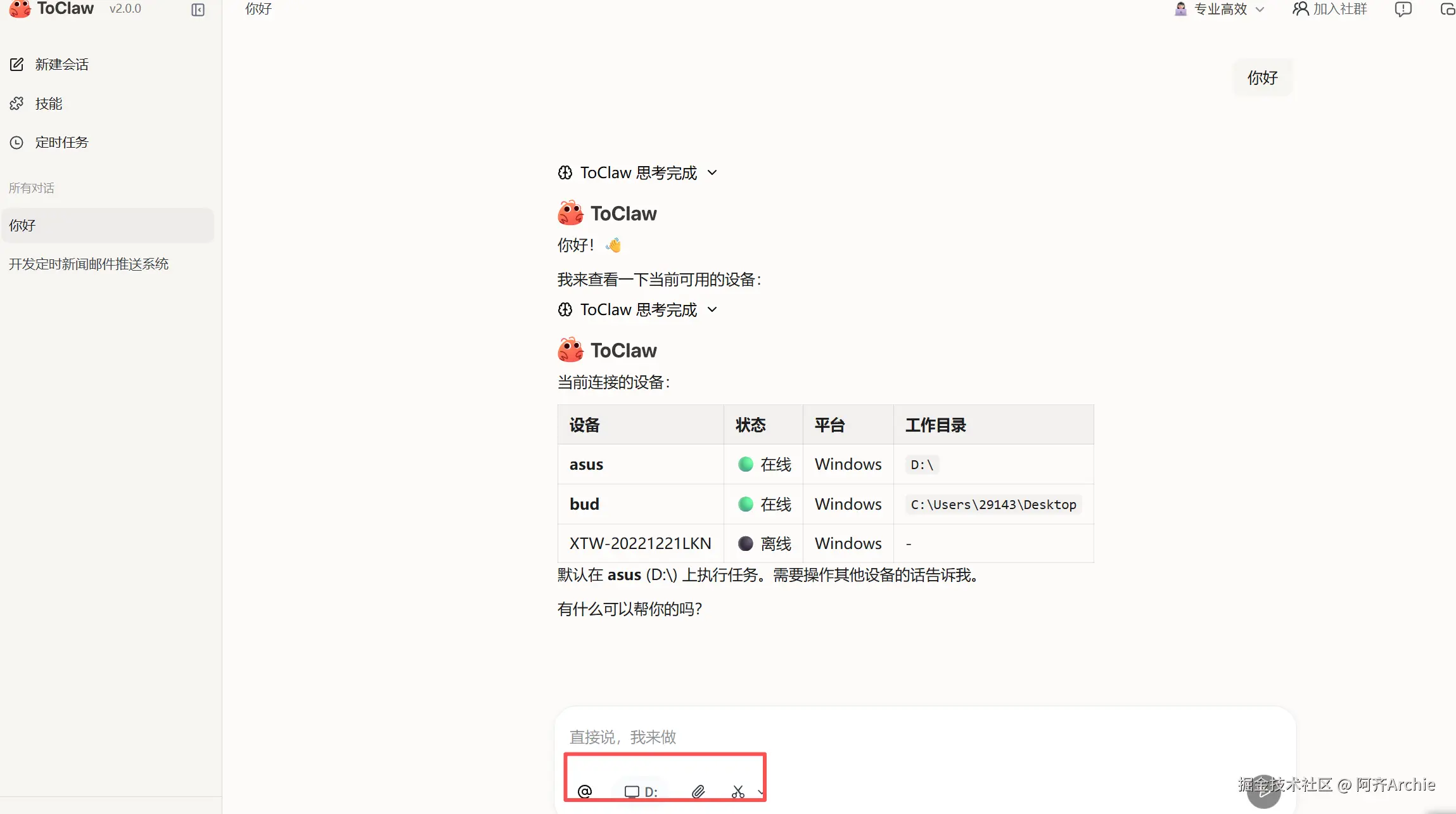Open the 定时任务 menu item
The width and height of the screenshot is (1456, 814).
[61, 142]
